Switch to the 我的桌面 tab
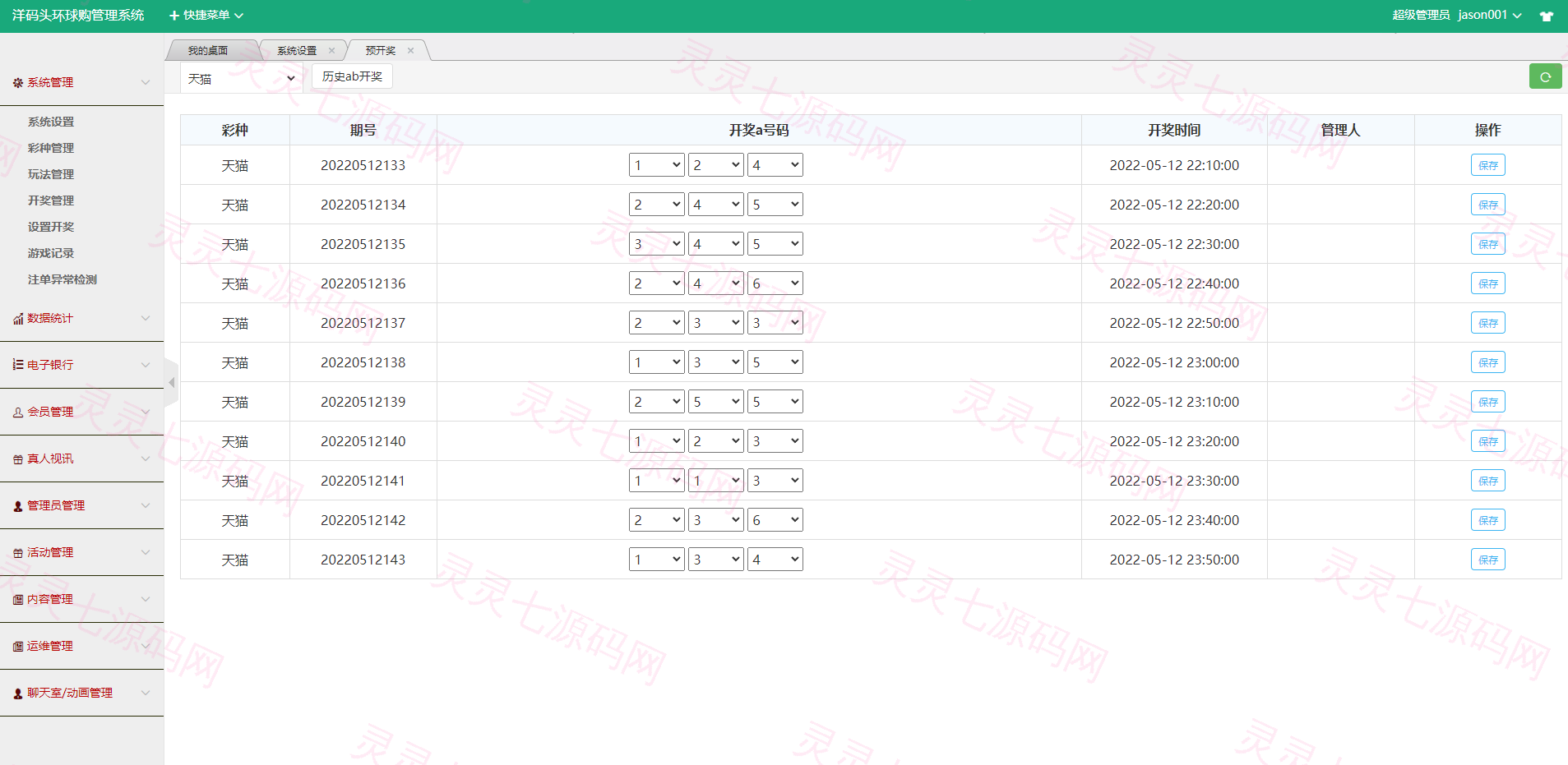Image resolution: width=1568 pixels, height=765 pixels. coord(208,51)
